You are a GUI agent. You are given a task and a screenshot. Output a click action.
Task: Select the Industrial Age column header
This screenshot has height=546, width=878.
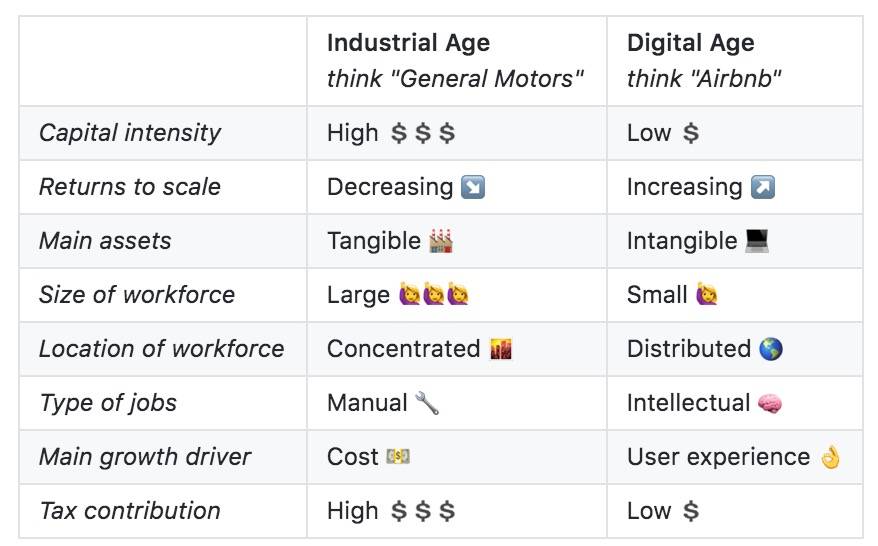point(408,43)
